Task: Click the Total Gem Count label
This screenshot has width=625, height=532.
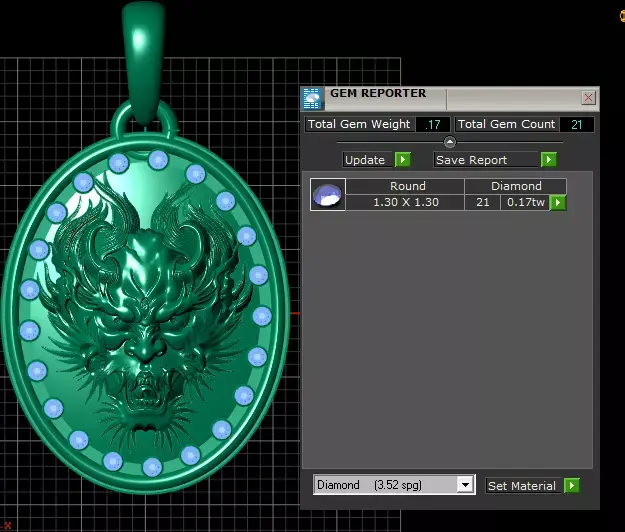Action: [x=506, y=124]
